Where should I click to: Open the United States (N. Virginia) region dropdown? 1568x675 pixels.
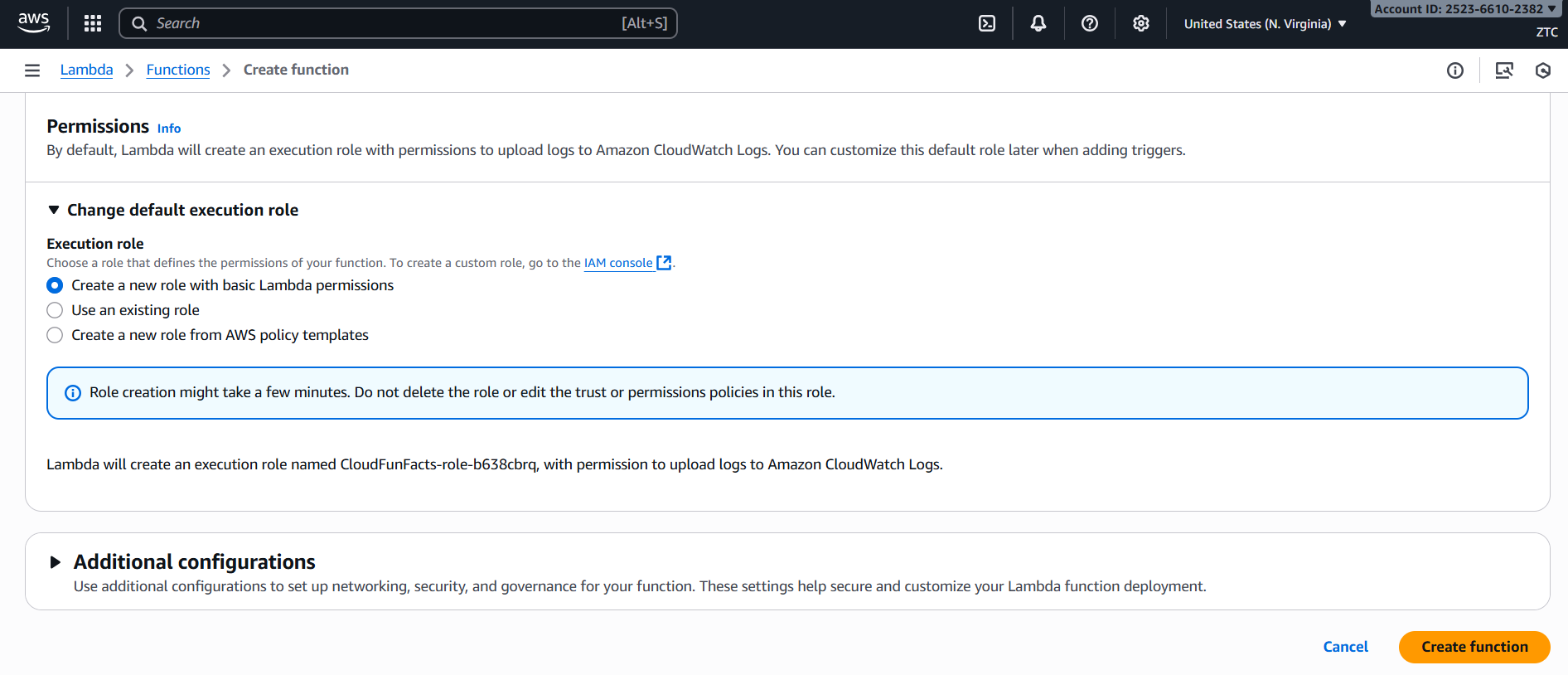click(1265, 24)
